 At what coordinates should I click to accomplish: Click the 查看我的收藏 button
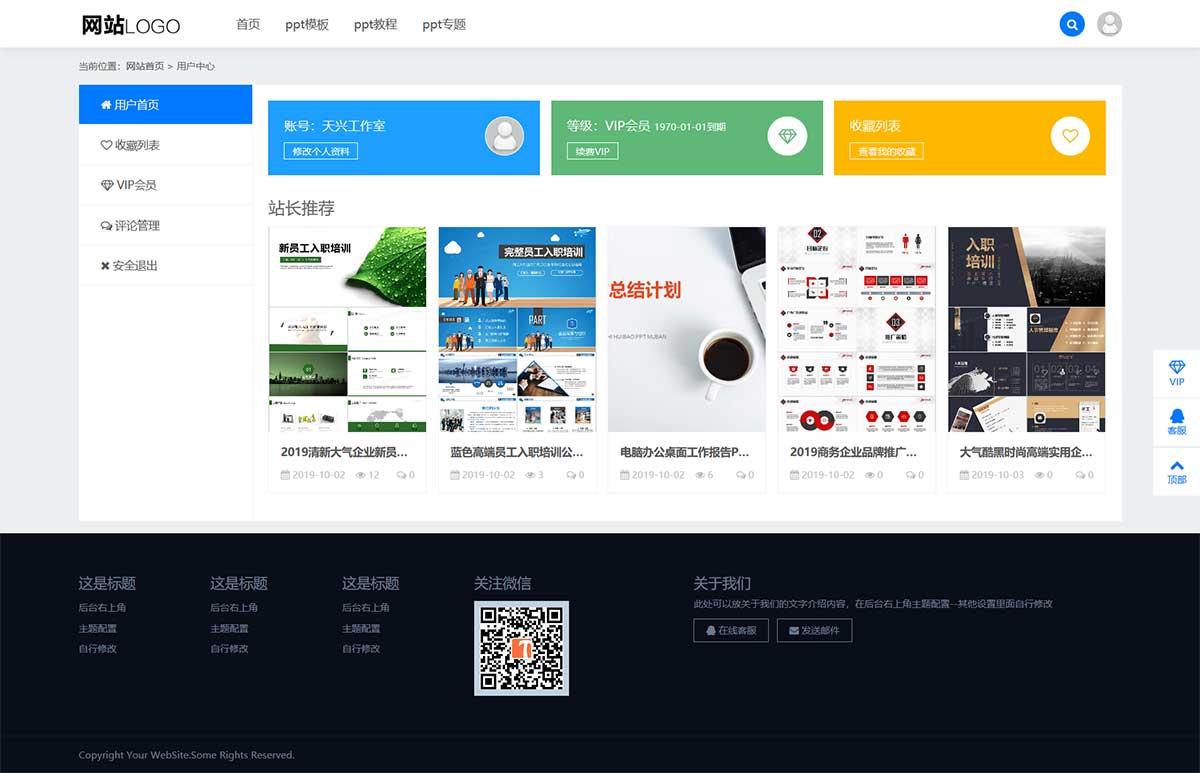887,151
